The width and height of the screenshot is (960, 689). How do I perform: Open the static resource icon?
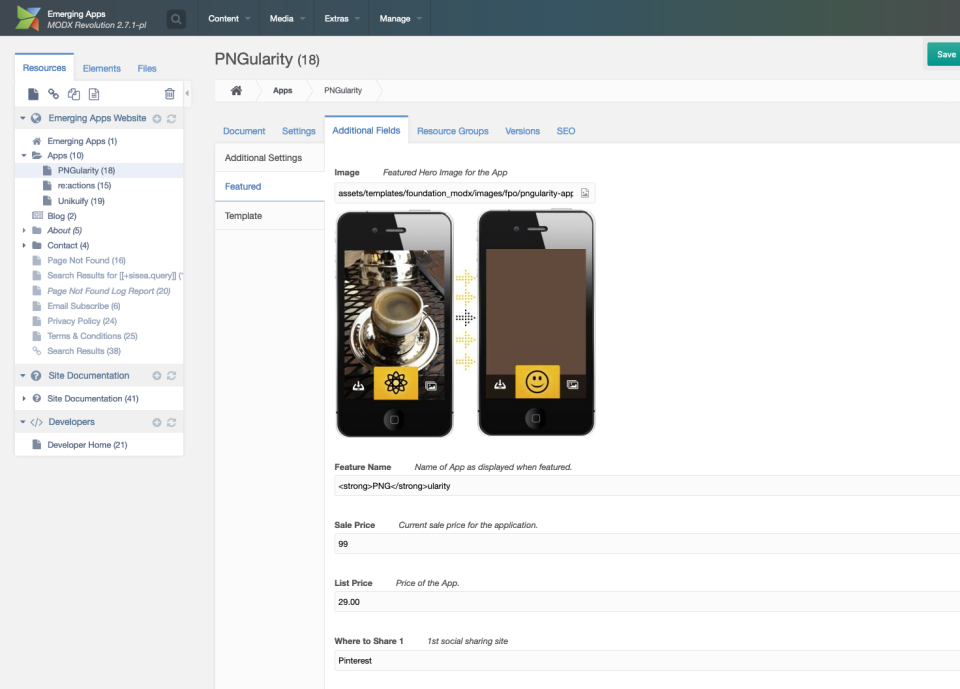[94, 93]
